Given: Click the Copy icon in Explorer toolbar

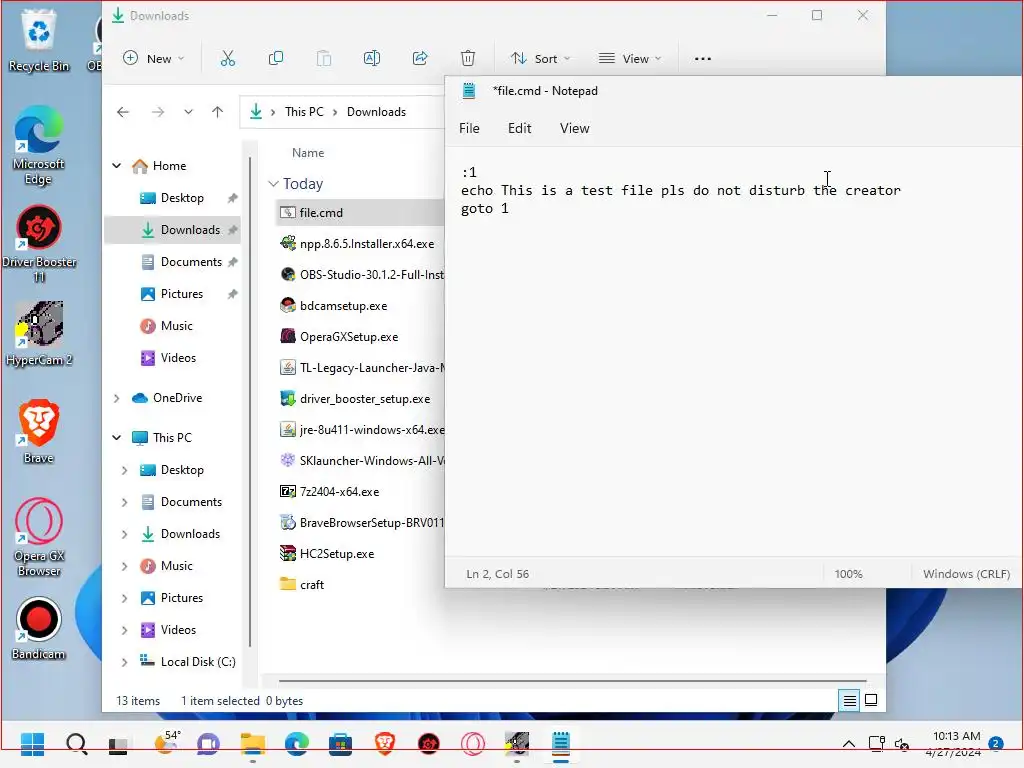Looking at the screenshot, I should pos(276,59).
